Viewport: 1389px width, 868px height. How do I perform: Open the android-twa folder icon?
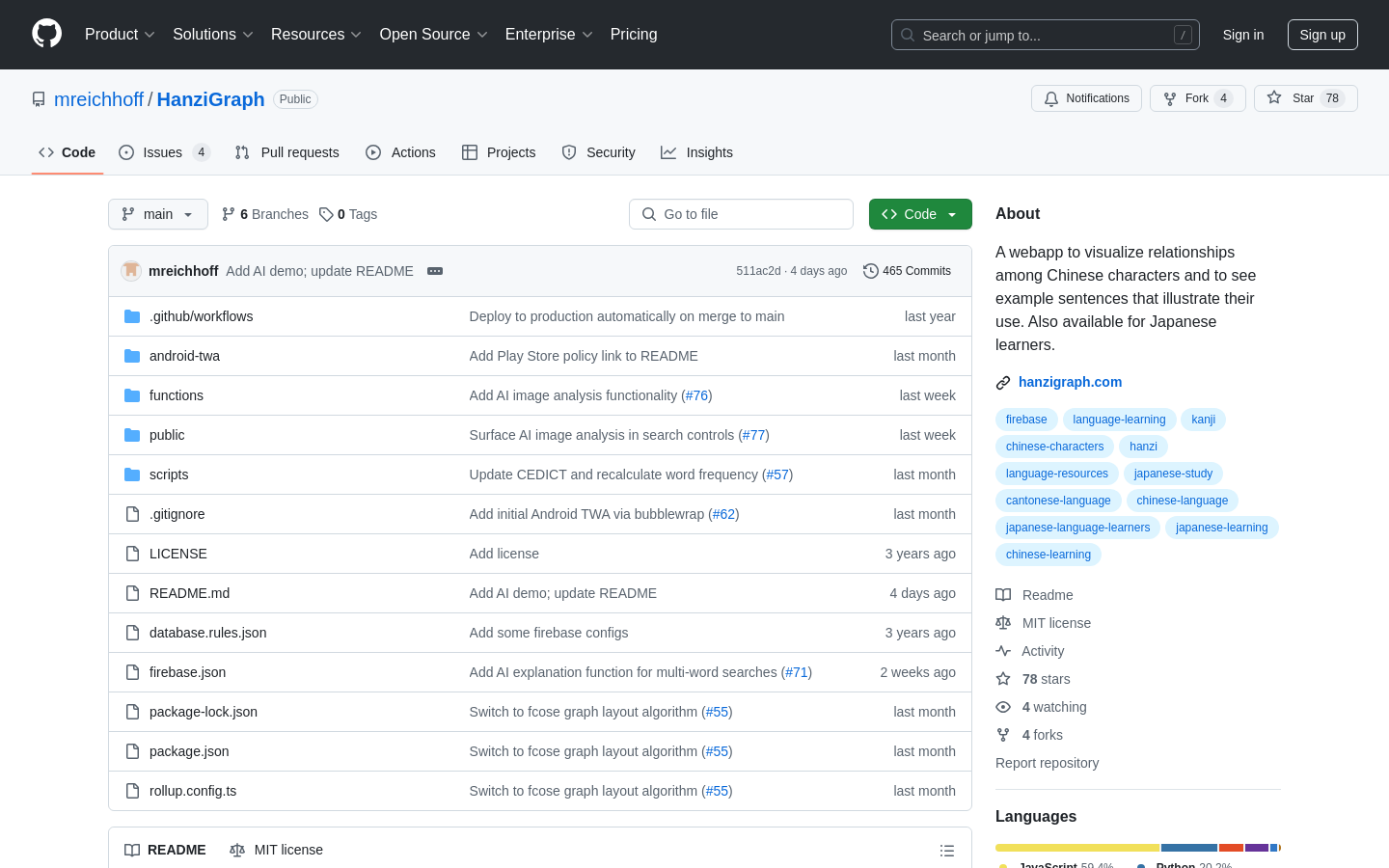(132, 356)
